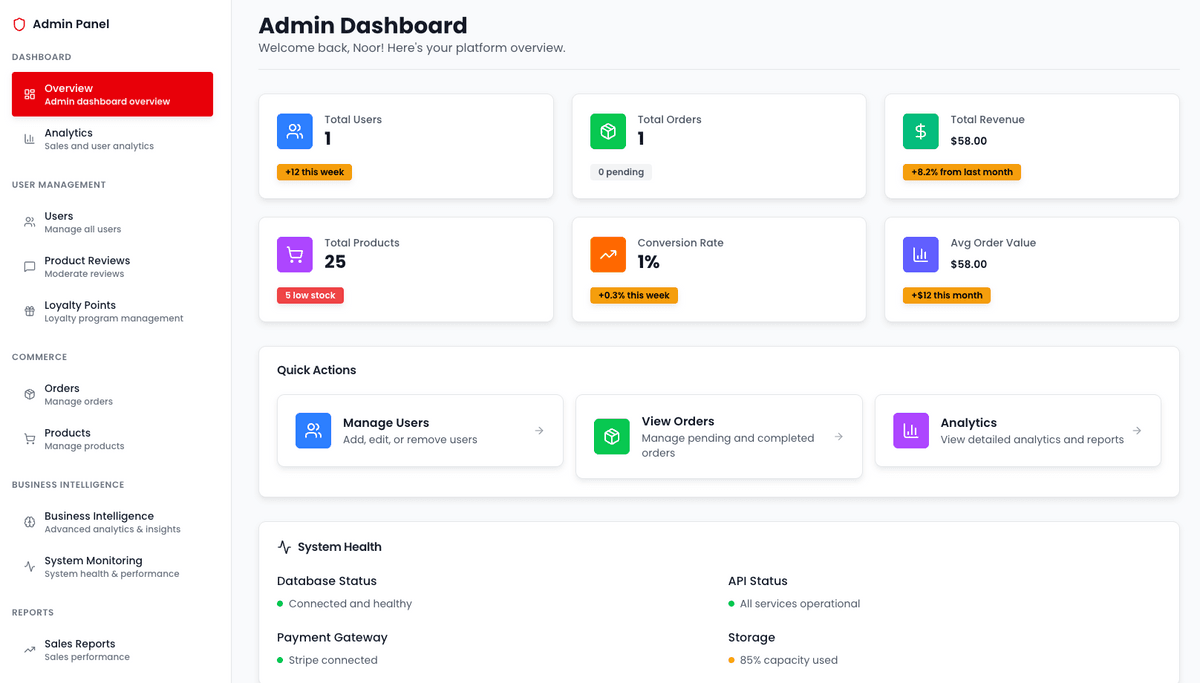This screenshot has width=1200, height=683.
Task: Open the View Orders quick action
Action: tap(719, 437)
